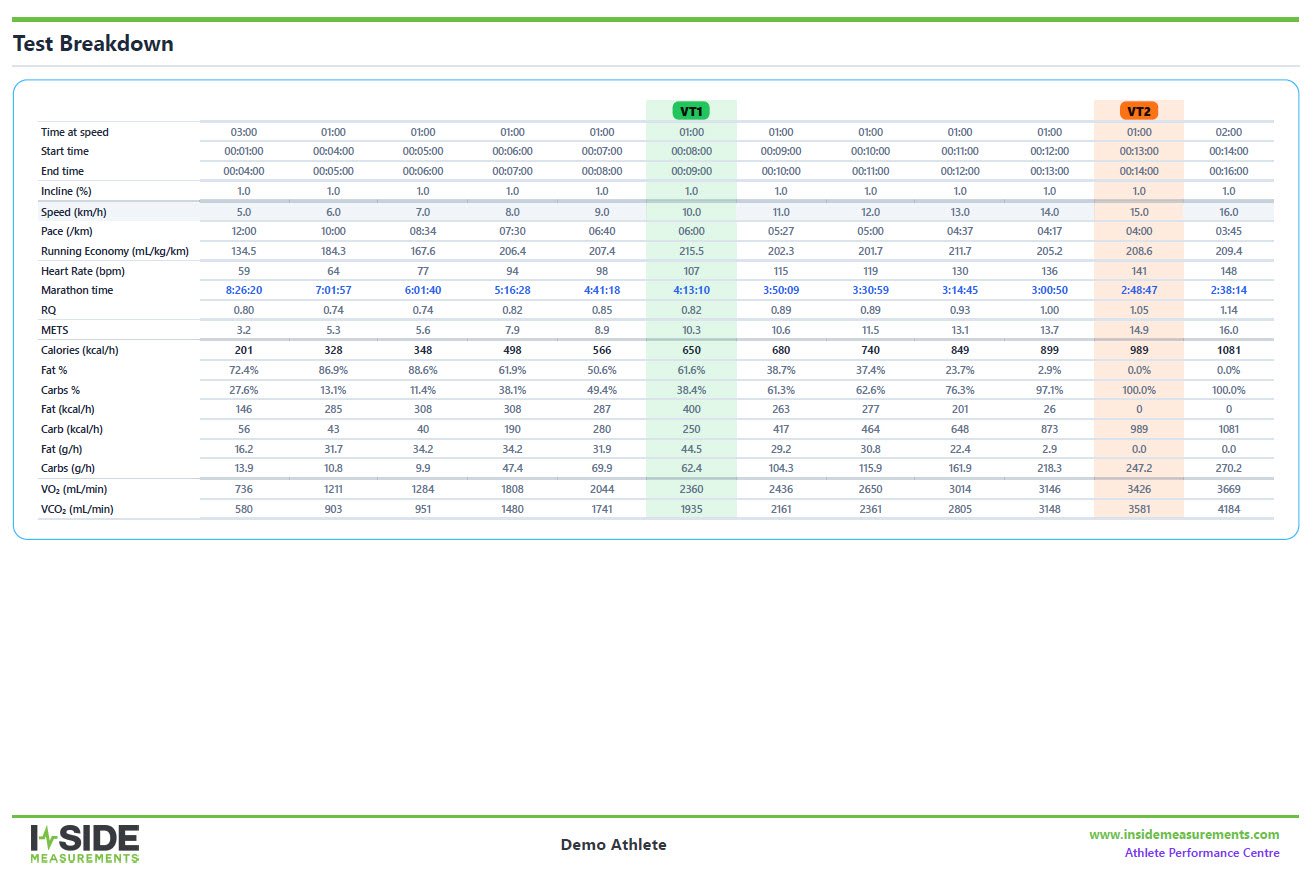The width and height of the screenshot is (1313, 888).
Task: Click the 16.0 speed cell
Action: pyautogui.click(x=1228, y=212)
